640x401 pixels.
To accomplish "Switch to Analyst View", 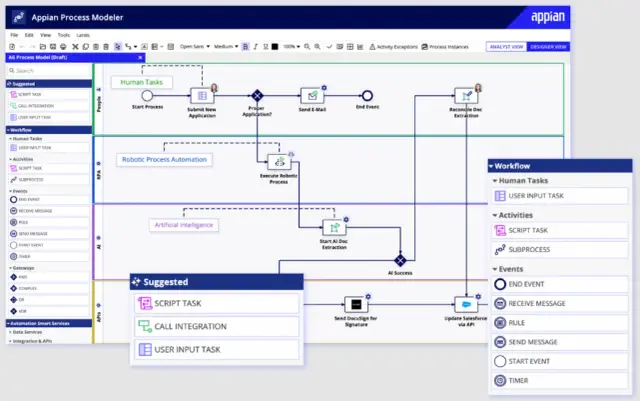I will point(505,46).
